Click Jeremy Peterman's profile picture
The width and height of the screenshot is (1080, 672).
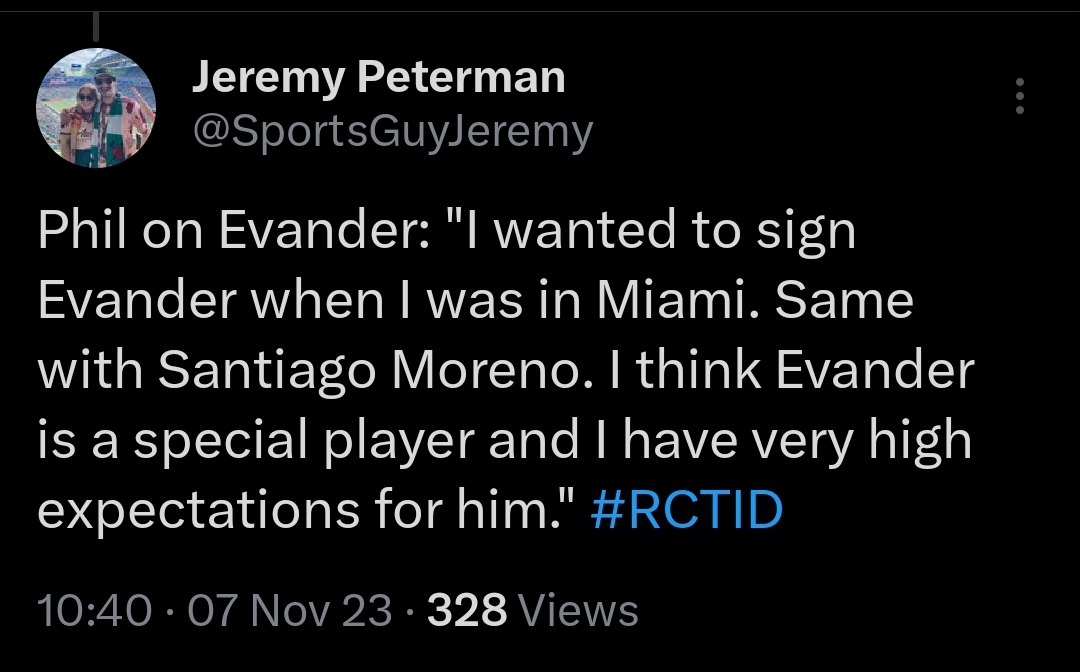tap(96, 108)
